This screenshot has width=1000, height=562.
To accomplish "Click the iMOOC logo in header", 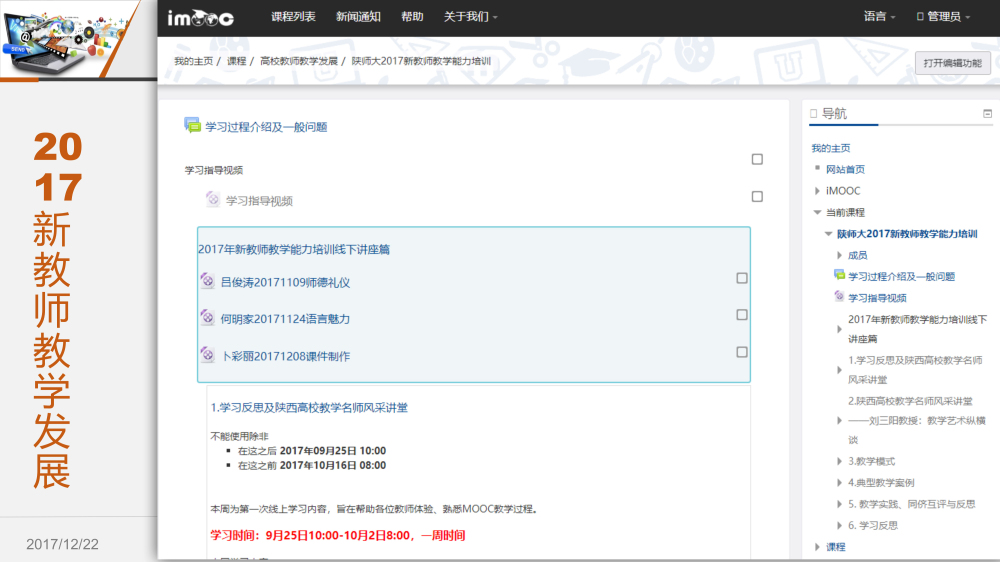I will (x=200, y=17).
